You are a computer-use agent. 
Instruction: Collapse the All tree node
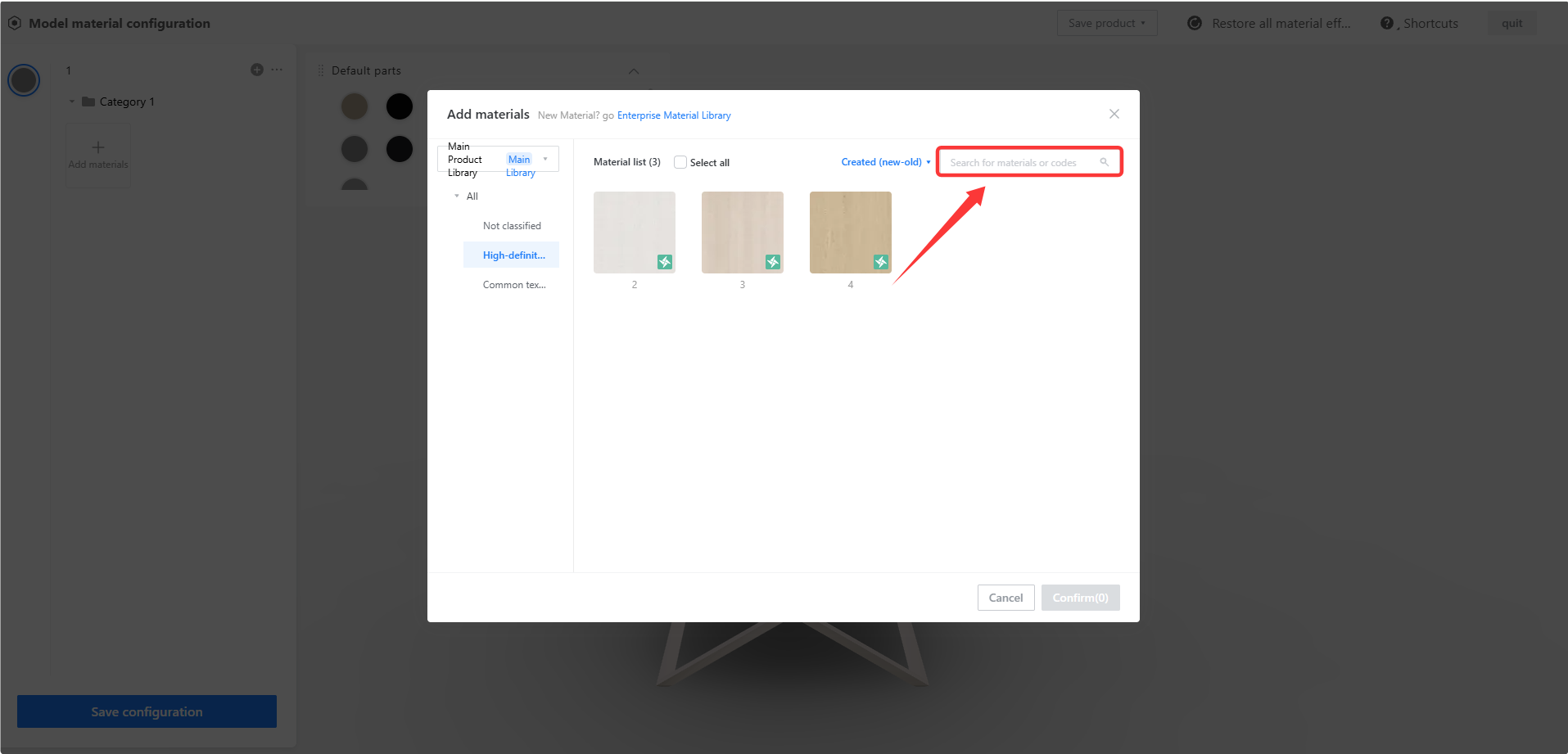click(457, 196)
